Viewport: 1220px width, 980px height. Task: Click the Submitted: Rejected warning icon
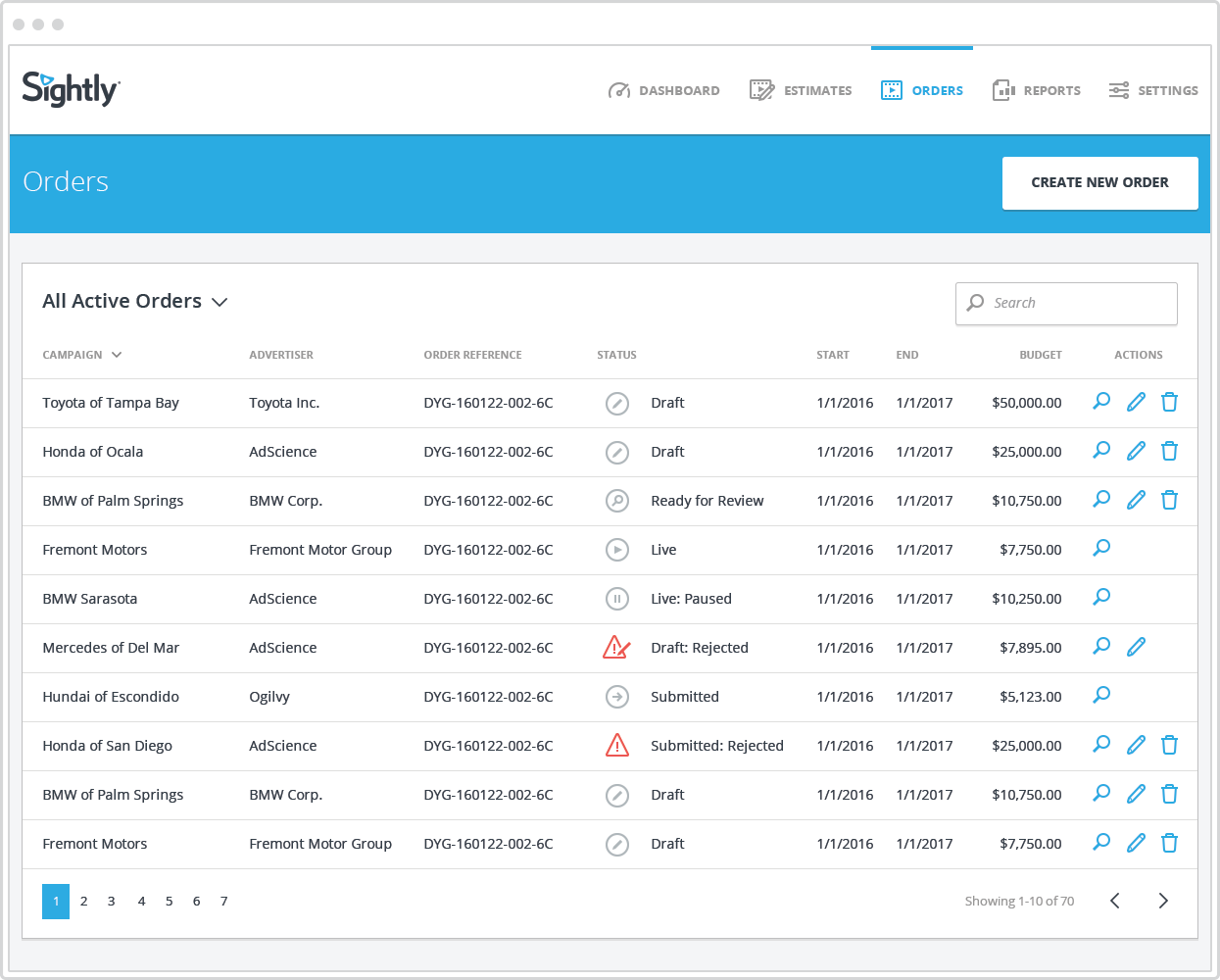[x=616, y=745]
